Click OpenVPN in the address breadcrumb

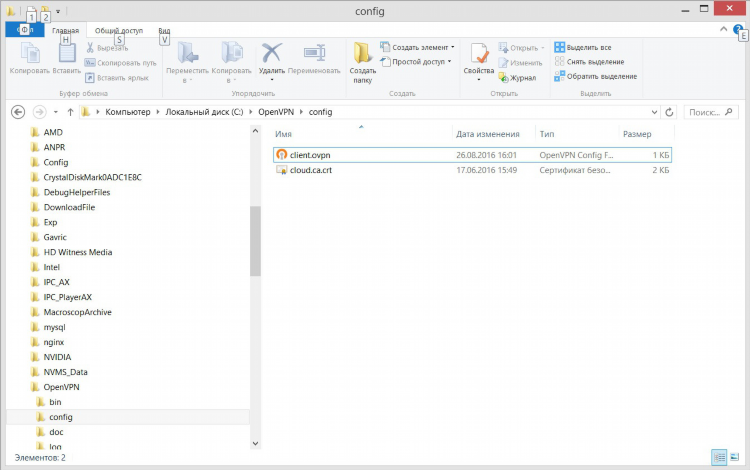[276, 112]
